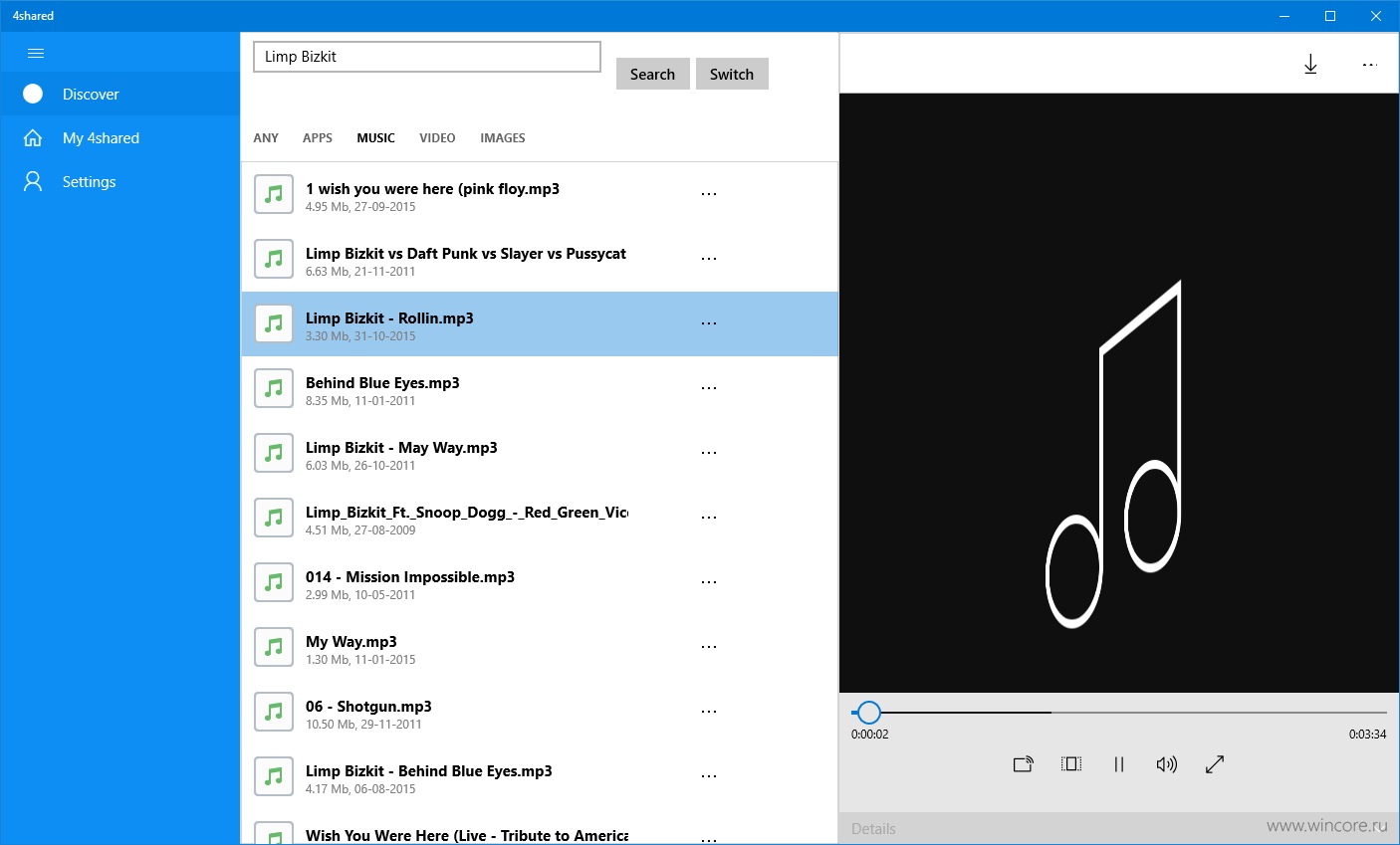Image resolution: width=1400 pixels, height=845 pixels.
Task: Open more options for 014 - Mission Impossible.mp3
Action: [x=709, y=582]
